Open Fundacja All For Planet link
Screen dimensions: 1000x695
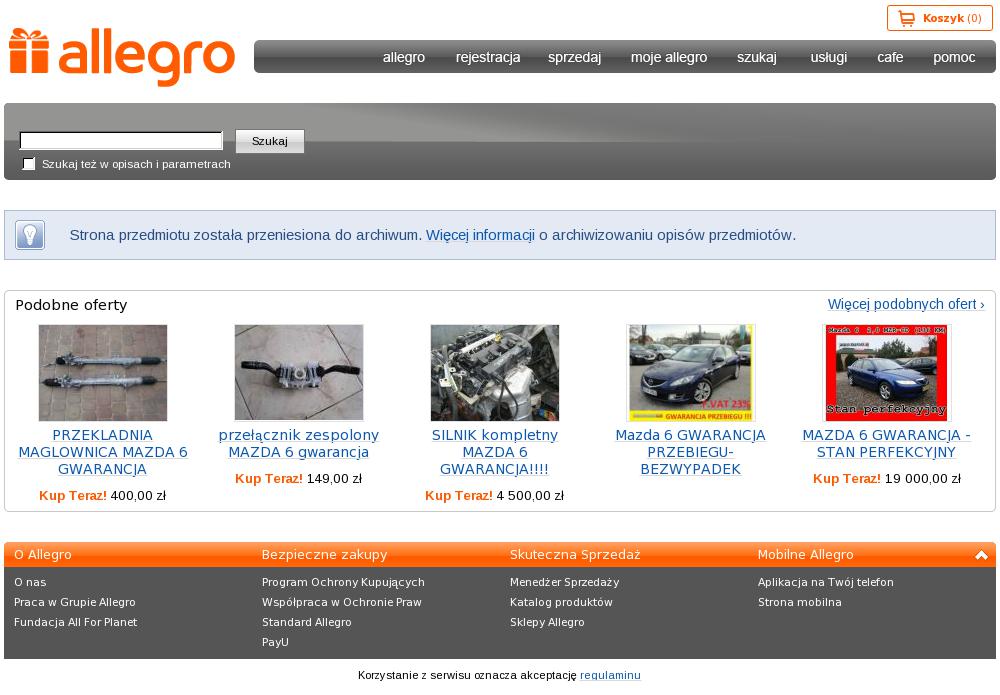click(75, 622)
